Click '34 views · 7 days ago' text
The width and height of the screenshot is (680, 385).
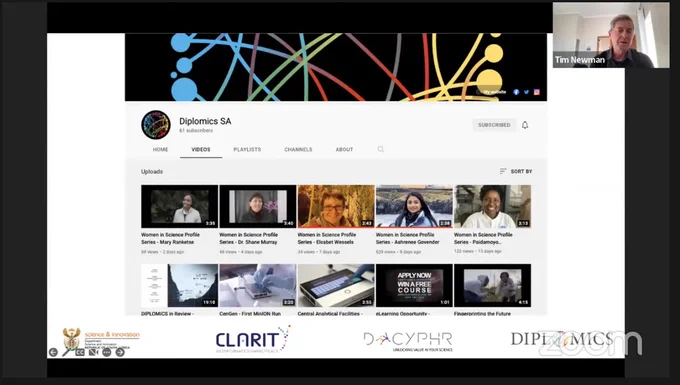(x=319, y=252)
